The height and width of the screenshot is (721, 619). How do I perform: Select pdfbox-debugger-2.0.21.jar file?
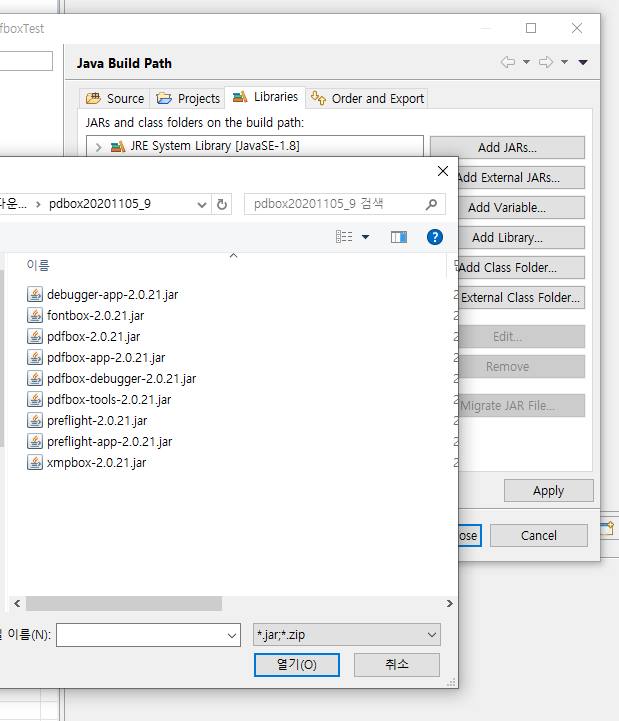click(121, 379)
